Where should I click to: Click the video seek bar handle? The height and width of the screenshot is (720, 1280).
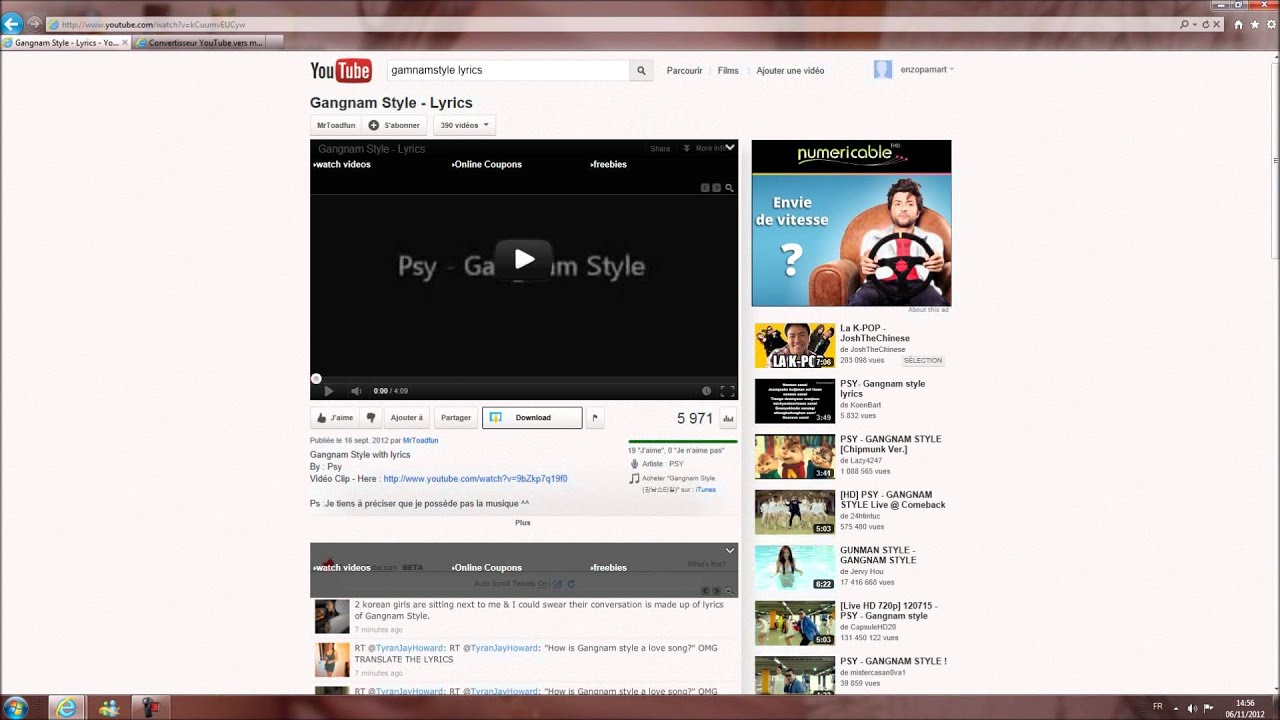click(316, 378)
